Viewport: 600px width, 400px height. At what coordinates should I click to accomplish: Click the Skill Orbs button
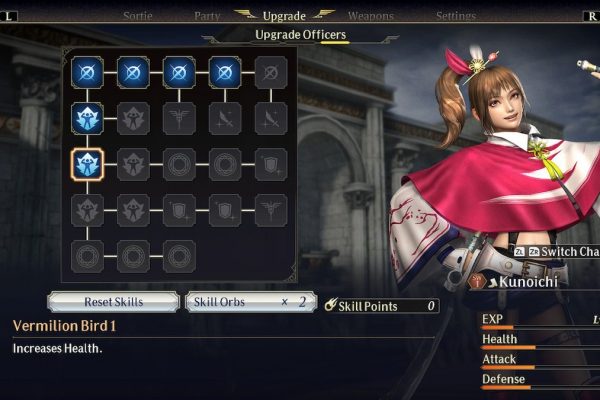[251, 302]
